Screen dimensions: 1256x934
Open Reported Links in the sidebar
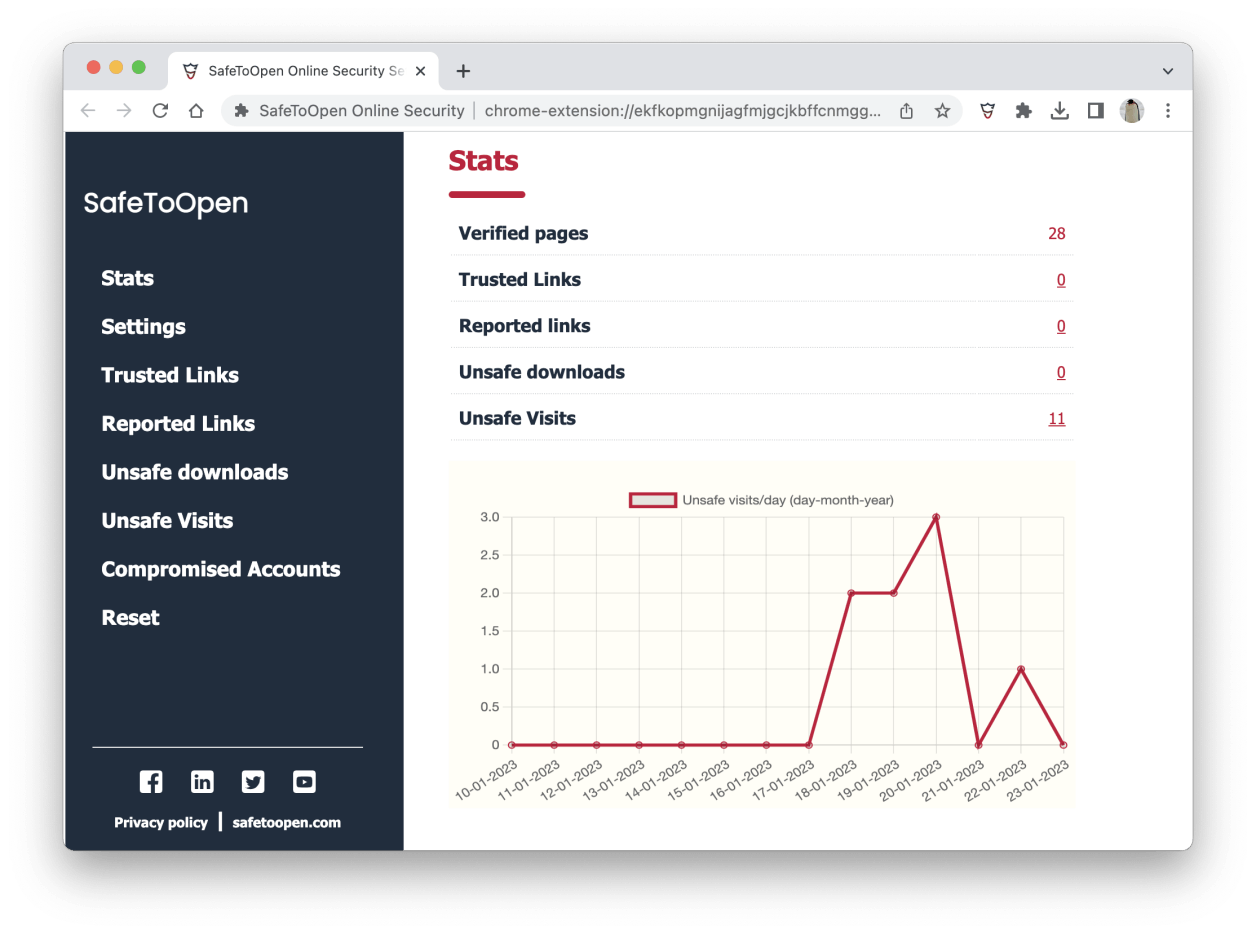pos(178,424)
